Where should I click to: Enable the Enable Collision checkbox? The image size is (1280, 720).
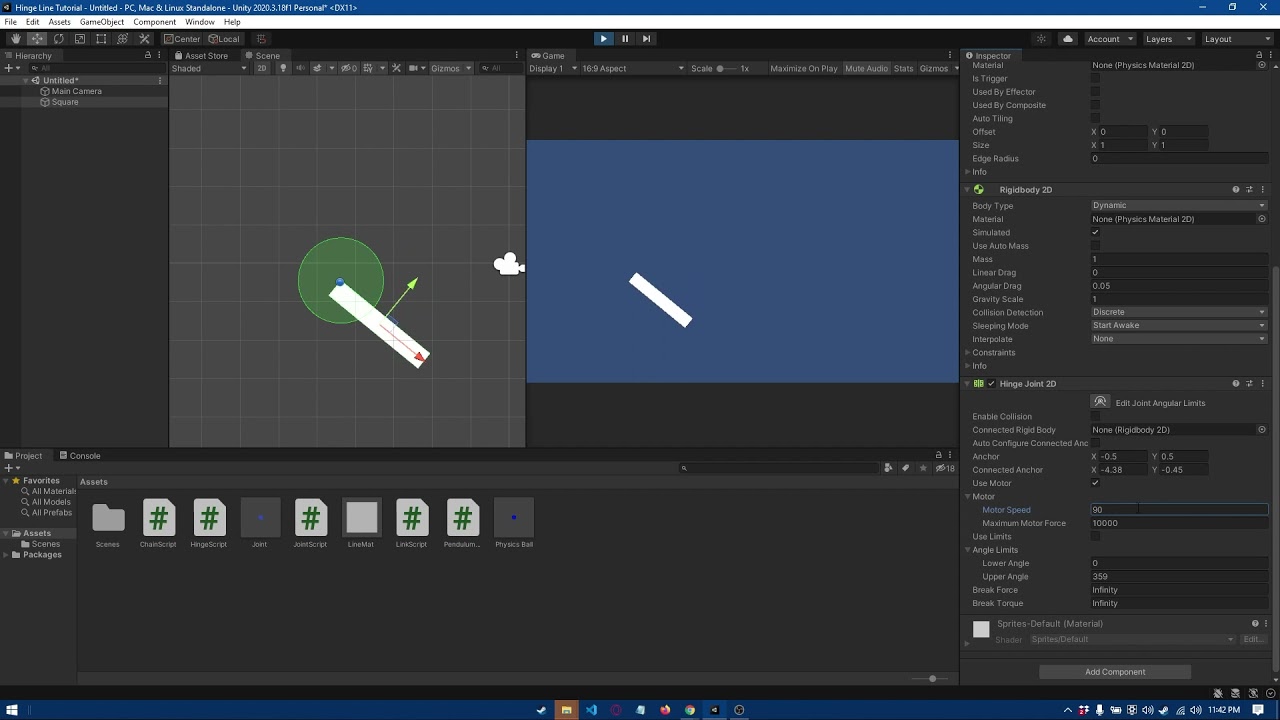[1095, 416]
